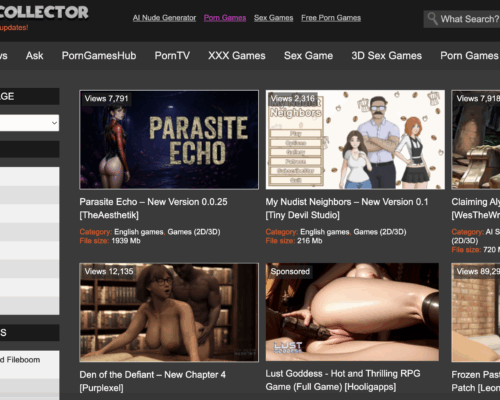
Task: Click 'Games (2D/3D)' category under Parasite Echo
Action: [x=194, y=232]
